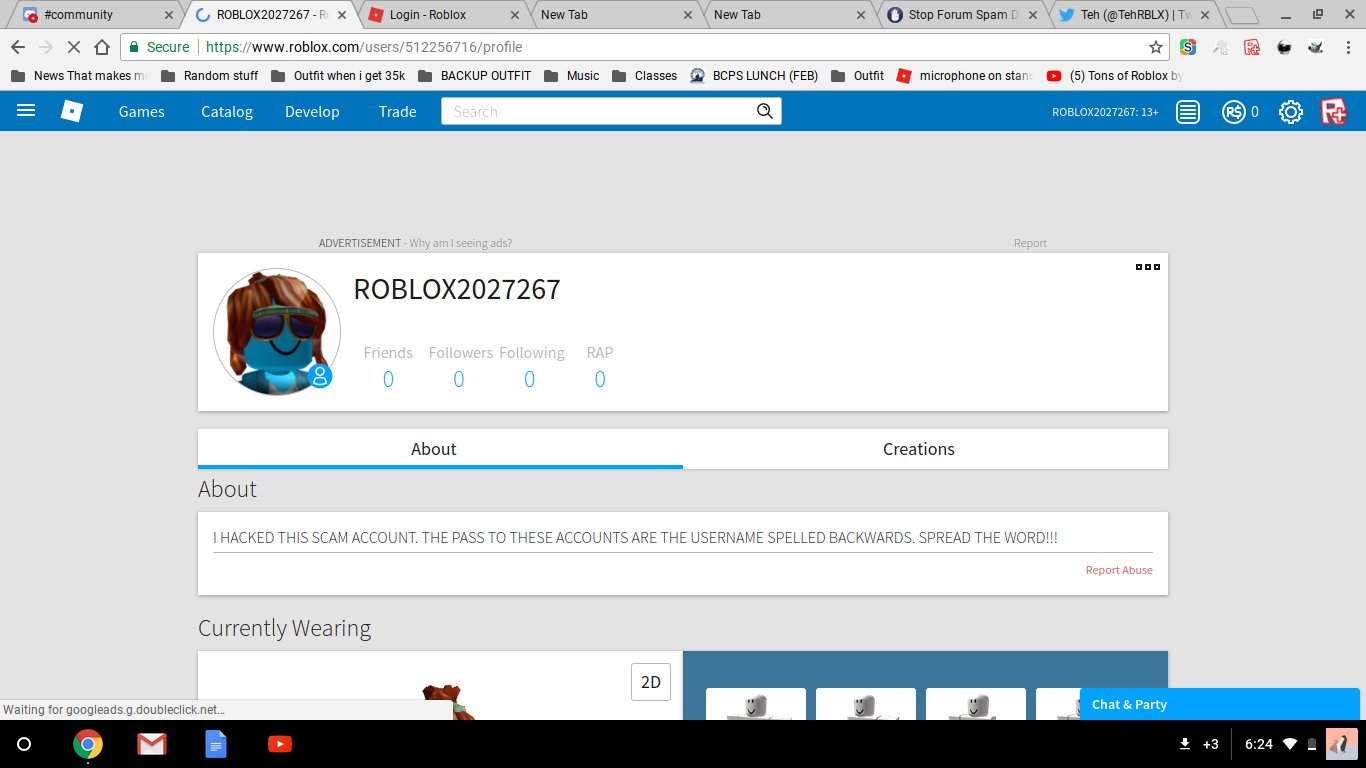
Task: Open the microphone on stand bookmark
Action: pos(965,76)
